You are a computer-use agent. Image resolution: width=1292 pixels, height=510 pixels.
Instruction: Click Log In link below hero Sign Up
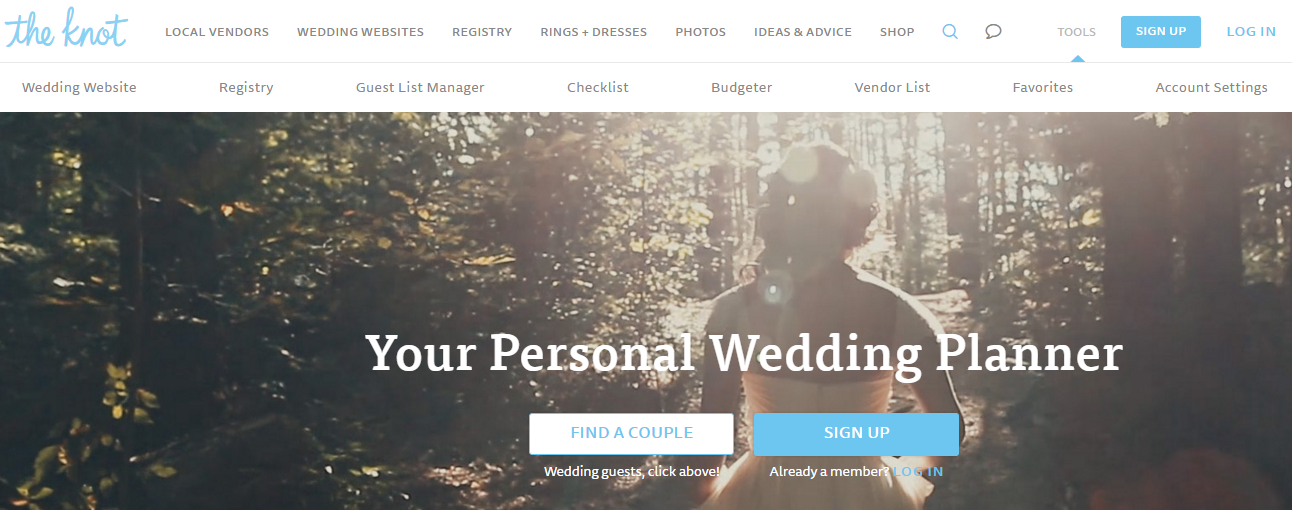click(x=918, y=471)
